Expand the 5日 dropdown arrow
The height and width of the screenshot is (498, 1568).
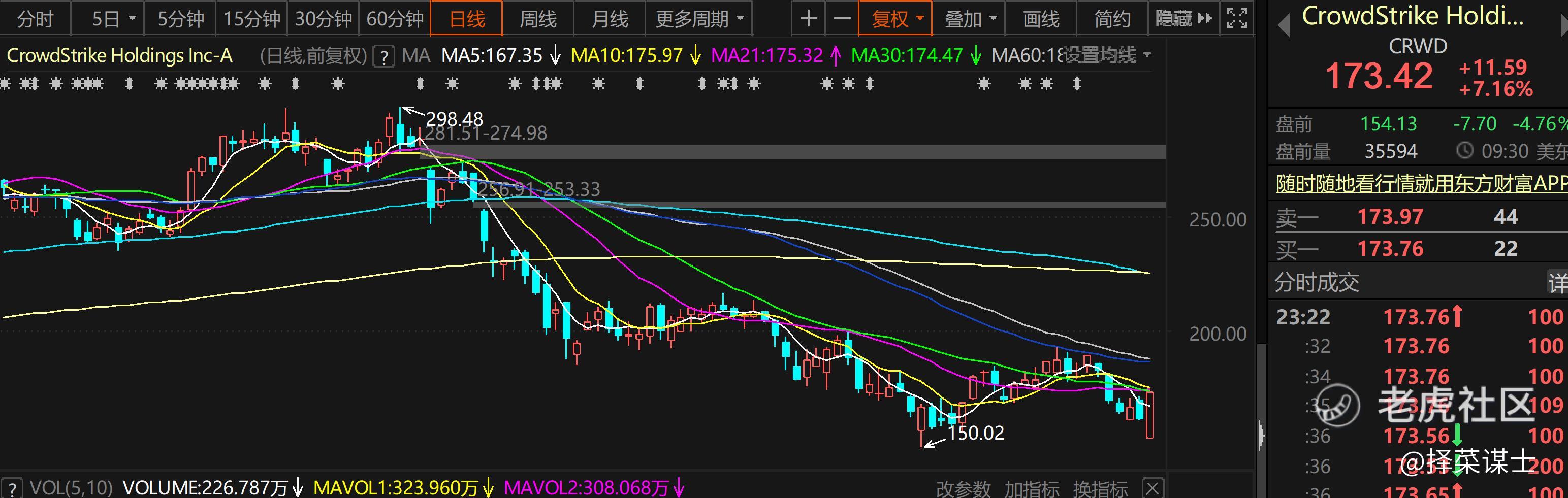[133, 19]
